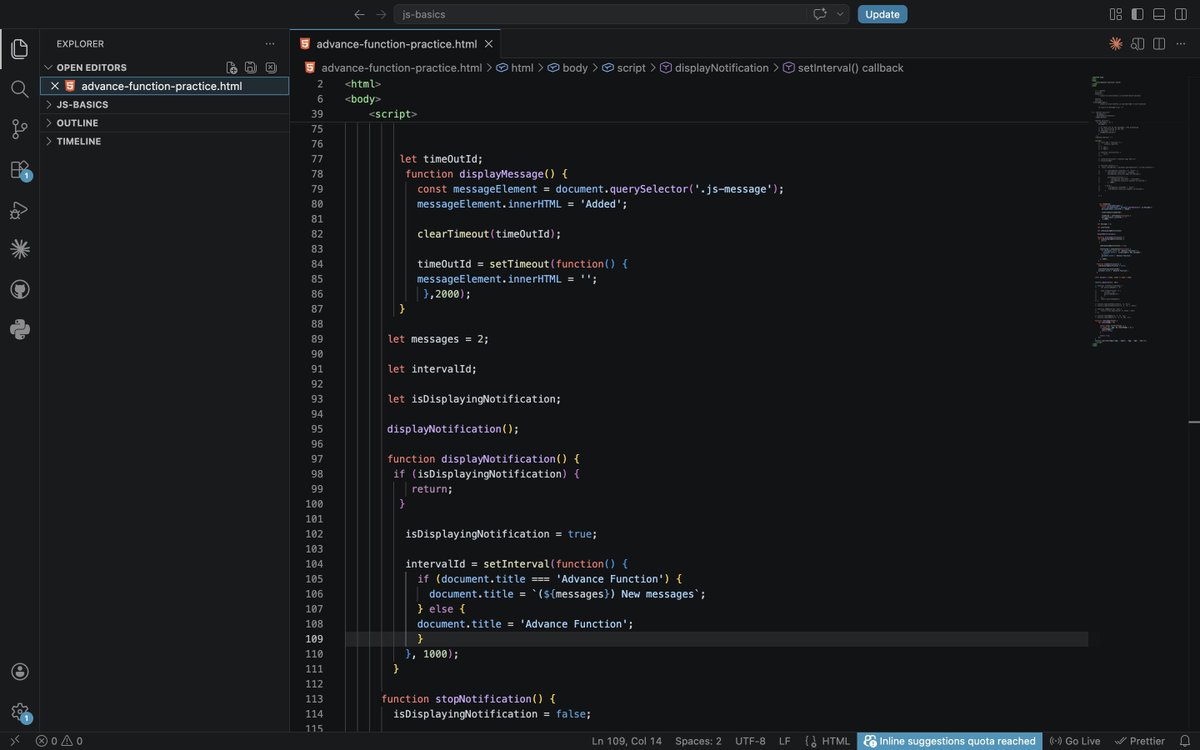Click the line let messages = 2;
Image resolution: width=1200 pixels, height=750 pixels.
point(438,339)
